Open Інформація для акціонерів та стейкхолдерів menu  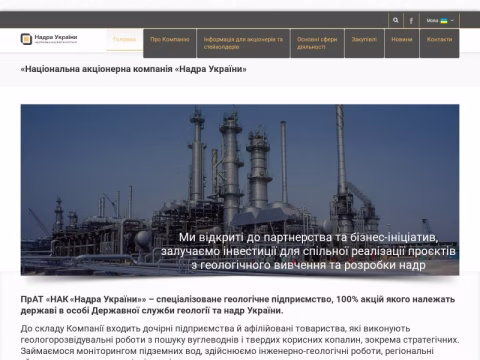pyautogui.click(x=243, y=43)
